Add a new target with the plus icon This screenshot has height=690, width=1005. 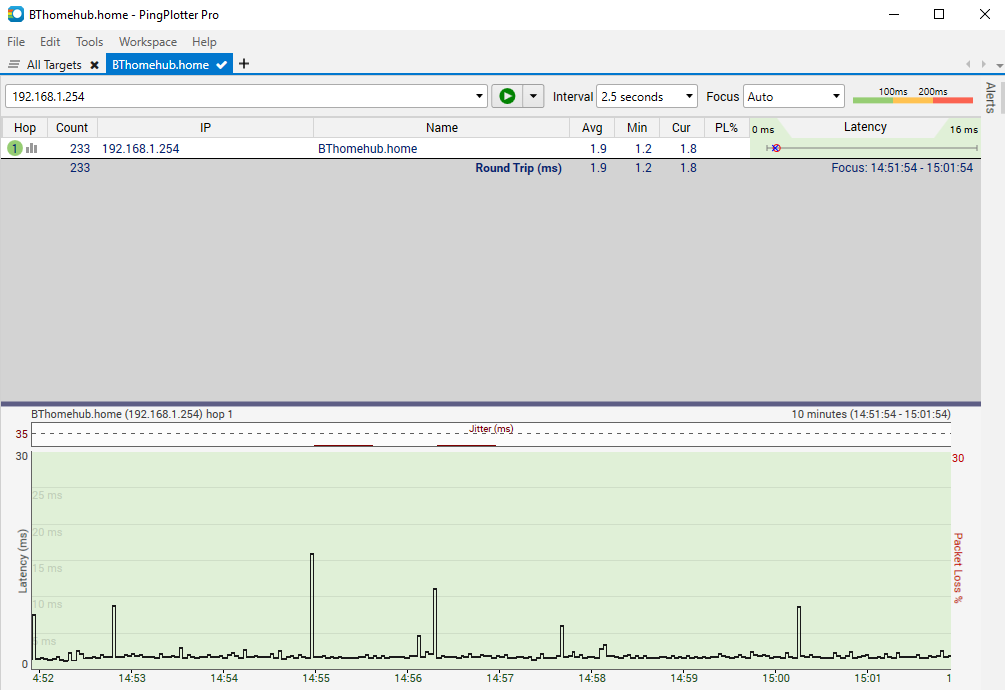pos(243,64)
